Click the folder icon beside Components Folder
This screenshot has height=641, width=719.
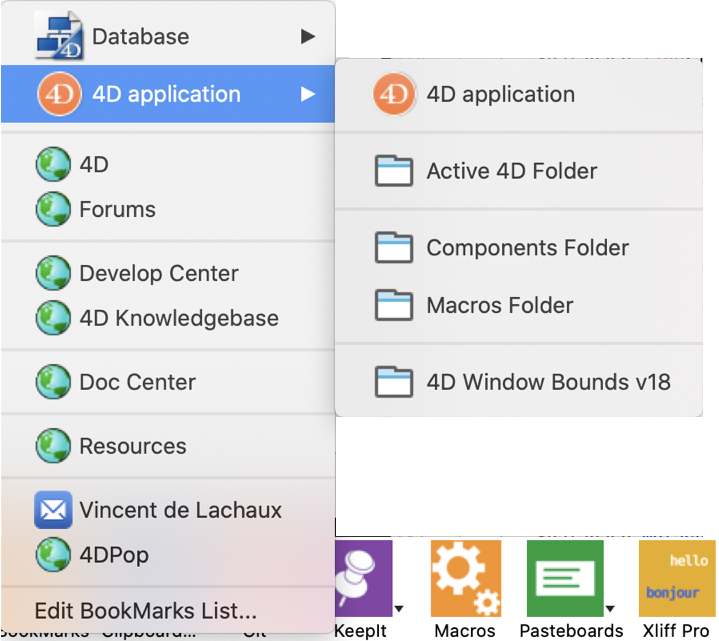(x=394, y=248)
